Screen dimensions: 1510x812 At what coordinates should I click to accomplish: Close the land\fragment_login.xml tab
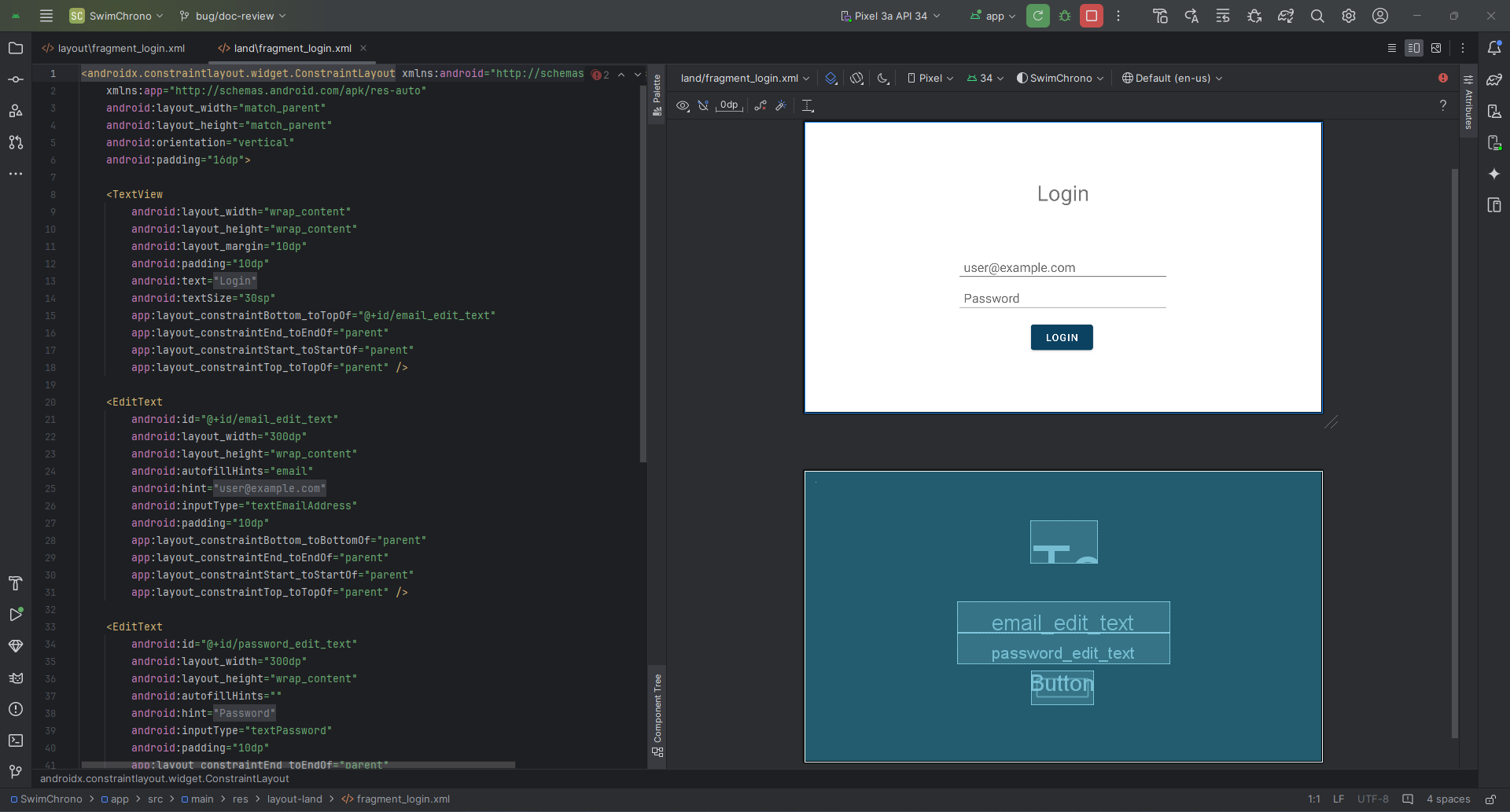click(363, 48)
